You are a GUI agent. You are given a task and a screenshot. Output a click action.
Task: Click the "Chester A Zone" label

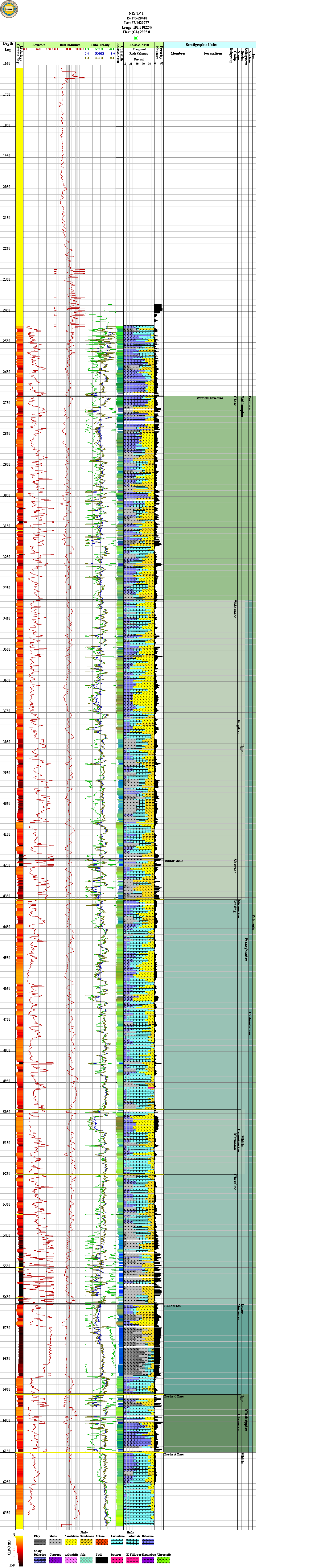pyautogui.click(x=174, y=1454)
